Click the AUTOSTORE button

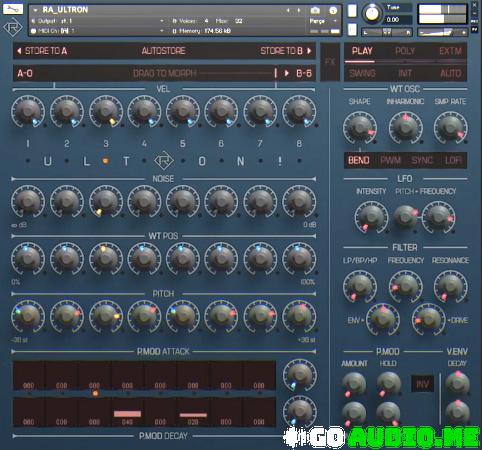coord(163,51)
